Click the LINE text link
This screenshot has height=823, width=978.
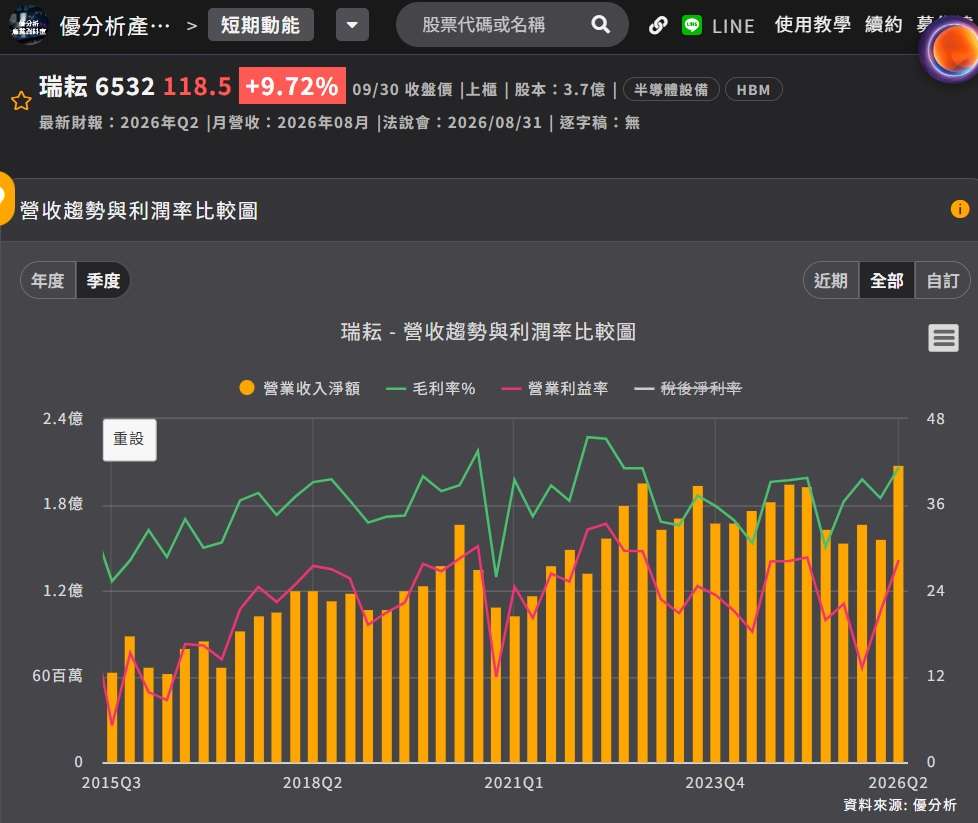pos(733,26)
